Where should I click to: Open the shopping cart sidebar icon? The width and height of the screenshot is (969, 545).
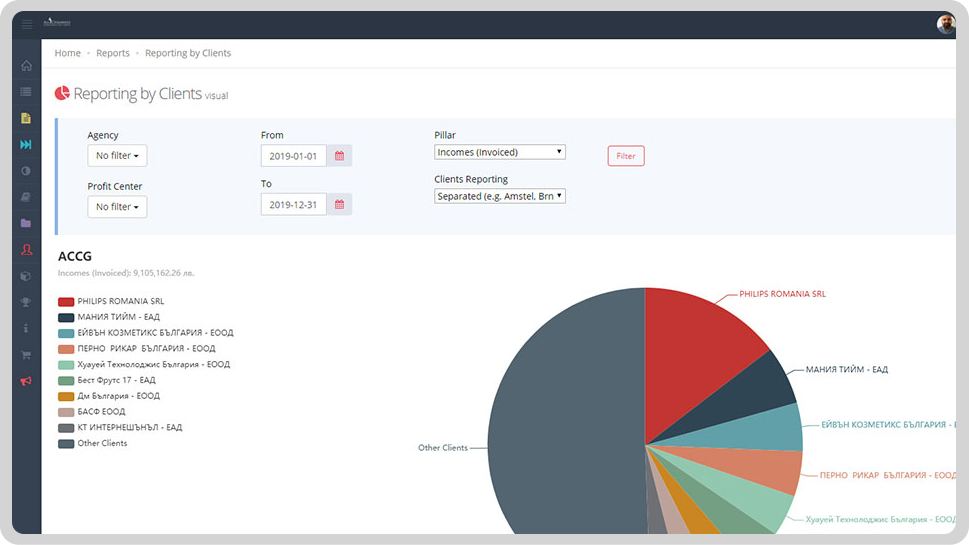coord(26,355)
